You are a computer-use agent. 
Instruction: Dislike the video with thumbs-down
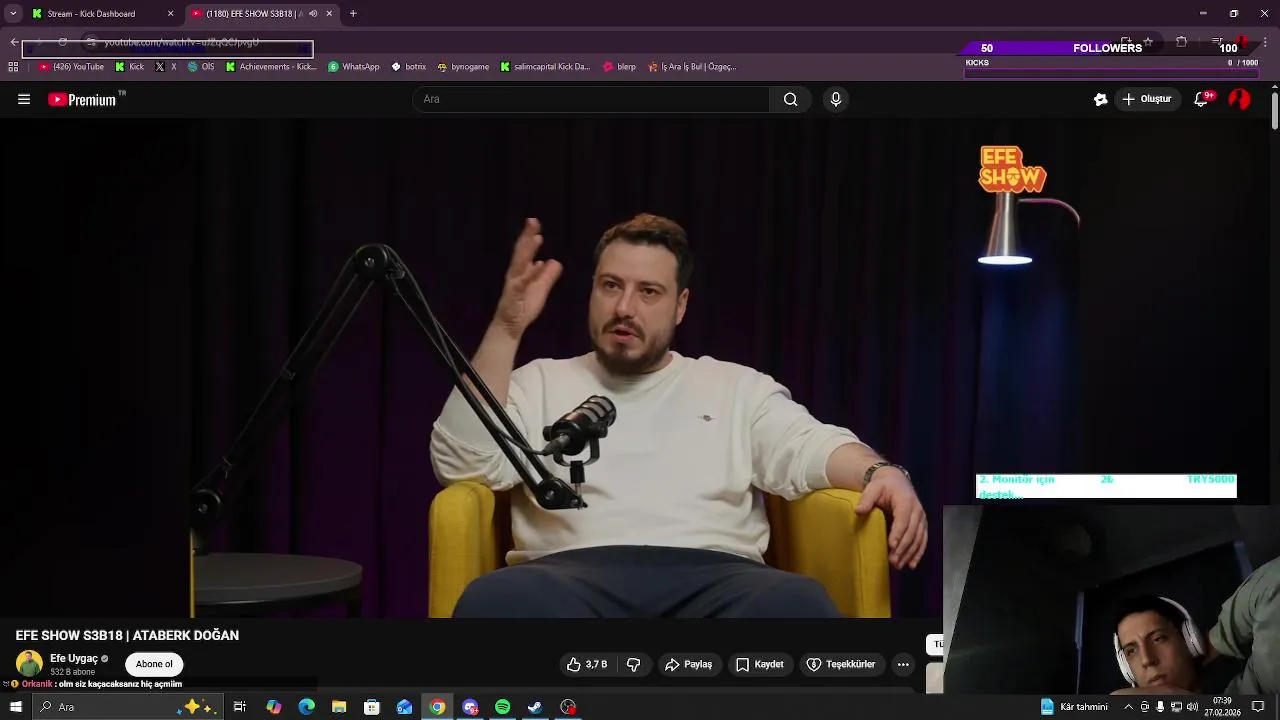pos(633,664)
